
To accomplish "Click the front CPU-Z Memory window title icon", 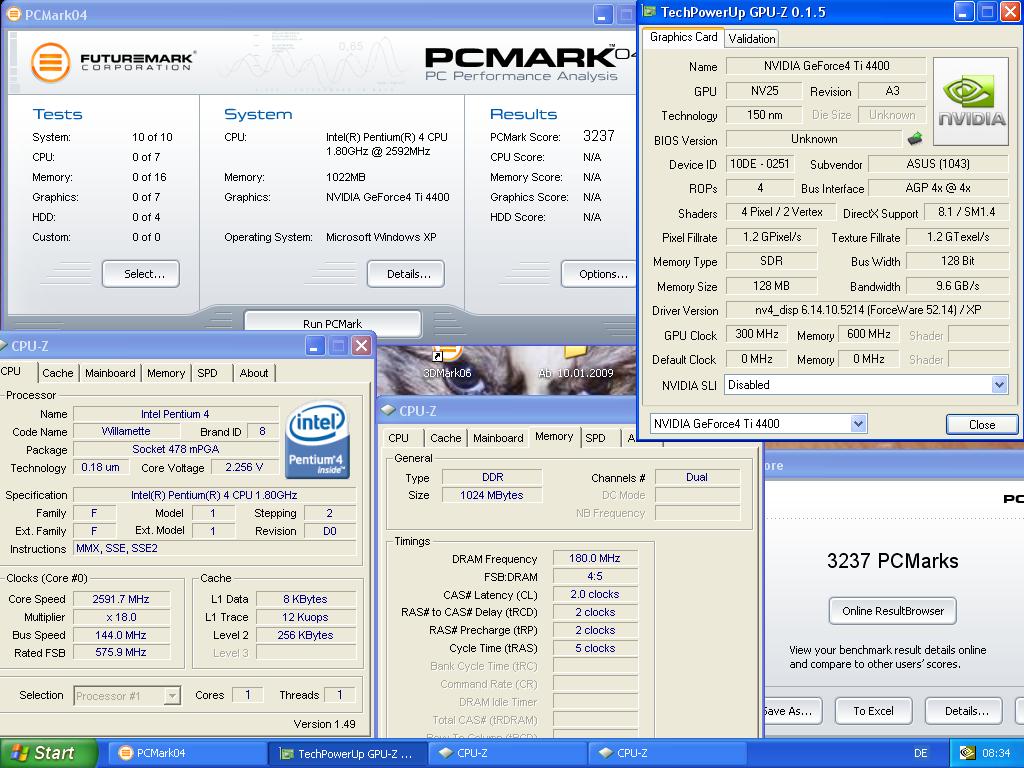I will [x=389, y=410].
